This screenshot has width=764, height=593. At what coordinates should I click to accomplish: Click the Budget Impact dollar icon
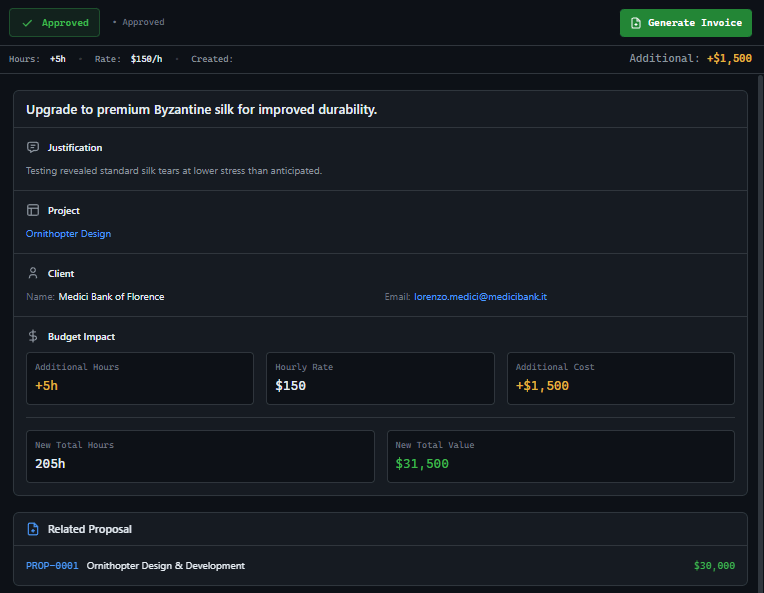point(33,337)
